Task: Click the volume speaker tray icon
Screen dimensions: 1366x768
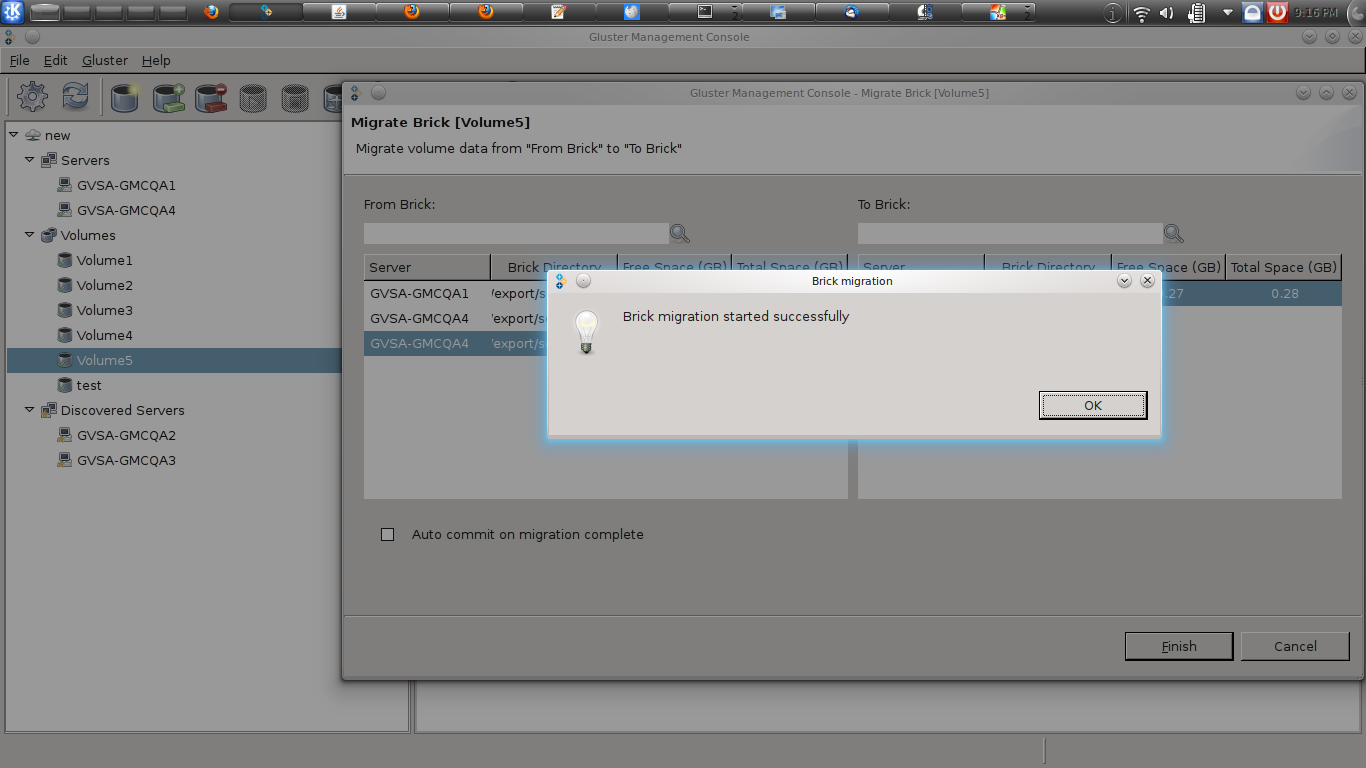Action: coord(1167,13)
